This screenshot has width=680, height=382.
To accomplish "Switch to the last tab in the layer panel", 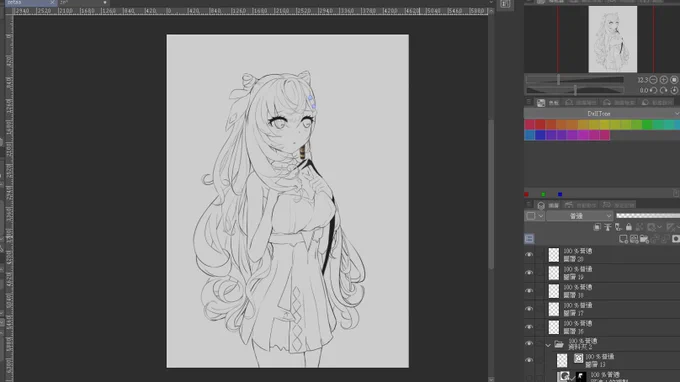I will [x=619, y=205].
